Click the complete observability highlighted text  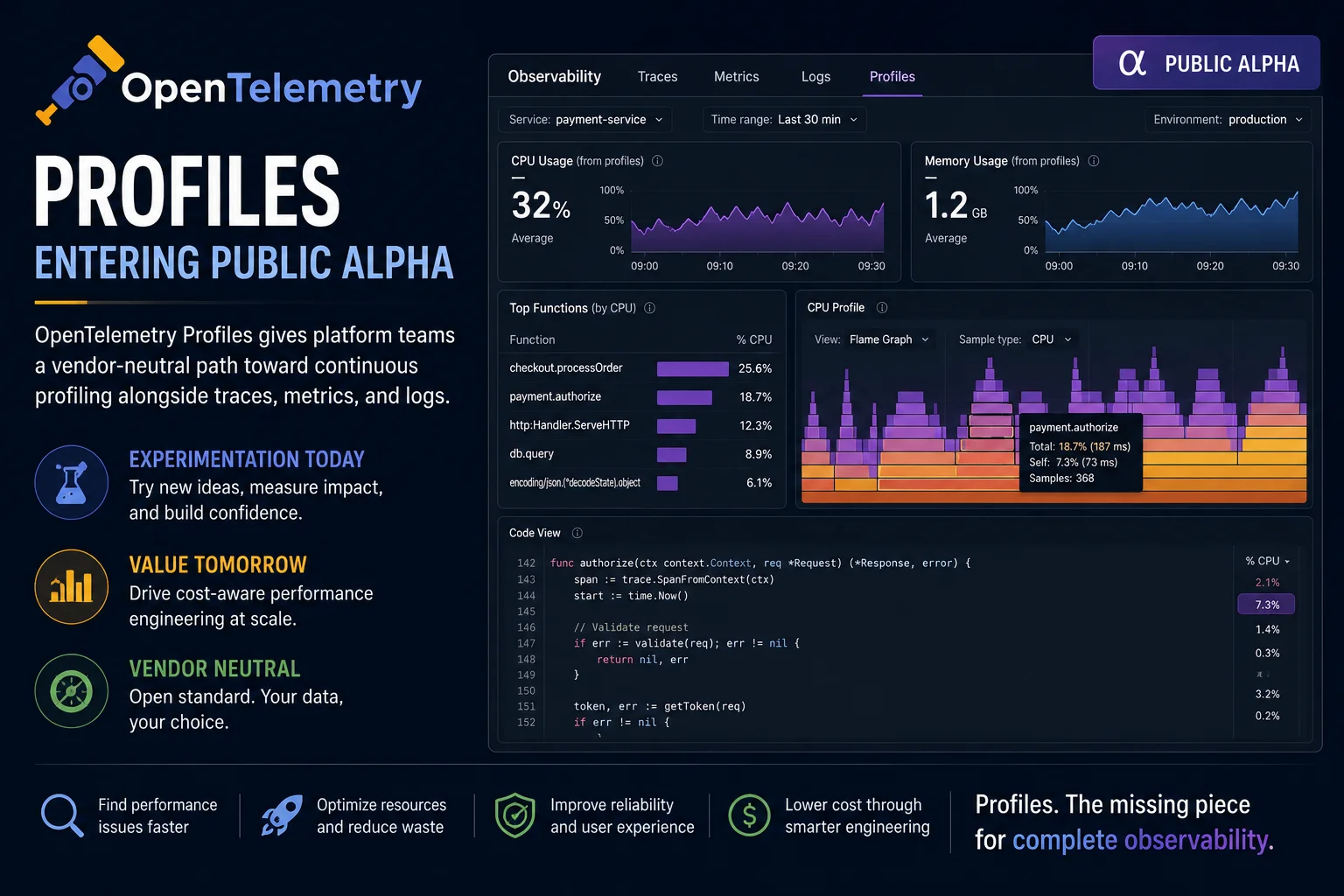tap(1140, 840)
